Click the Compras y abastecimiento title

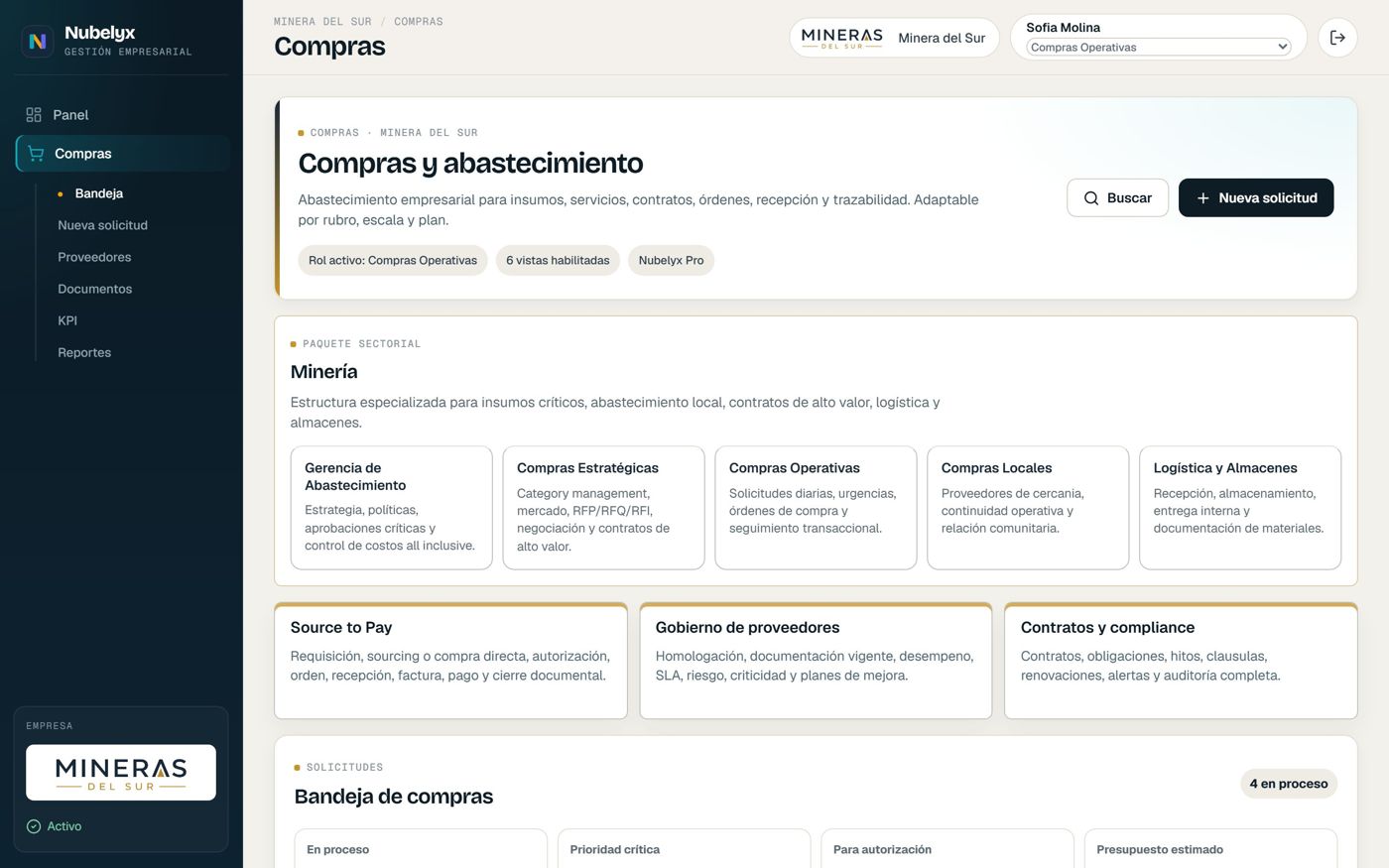point(471,163)
